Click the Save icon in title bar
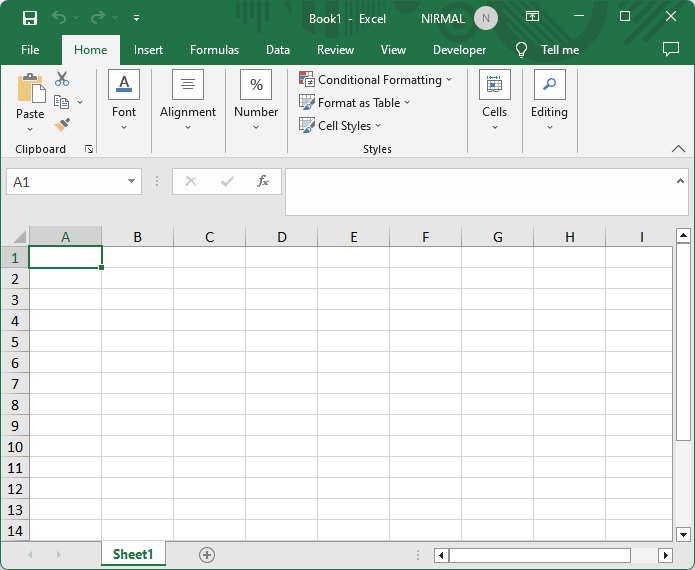 pos(30,18)
